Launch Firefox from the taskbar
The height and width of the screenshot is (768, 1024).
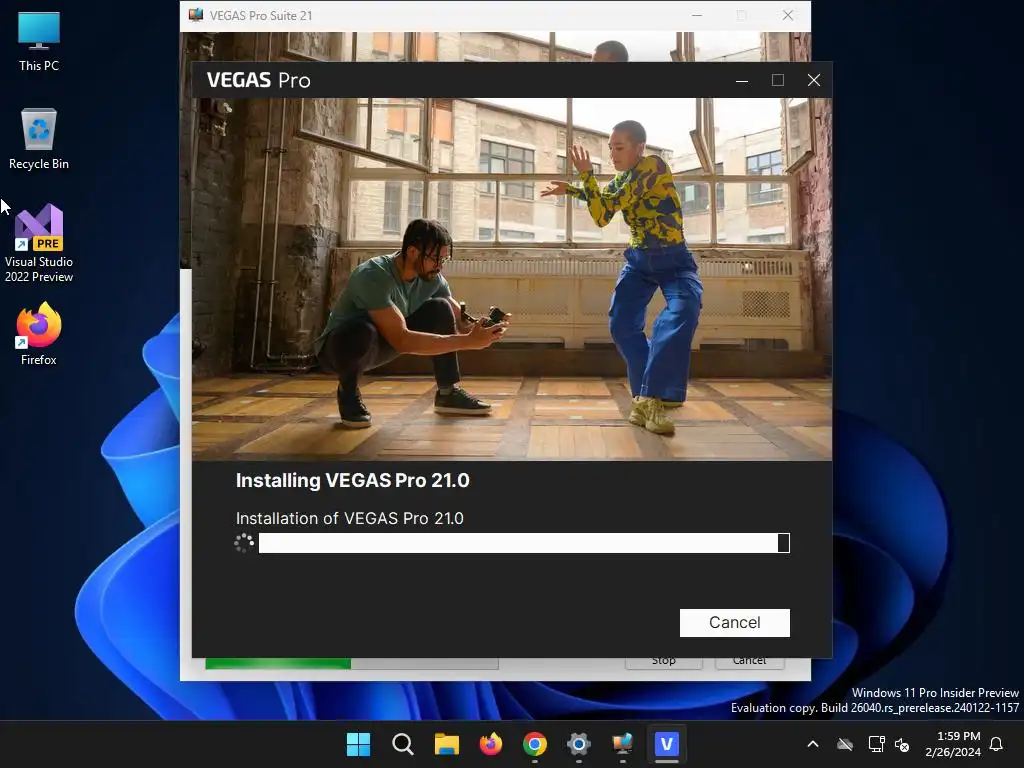490,744
